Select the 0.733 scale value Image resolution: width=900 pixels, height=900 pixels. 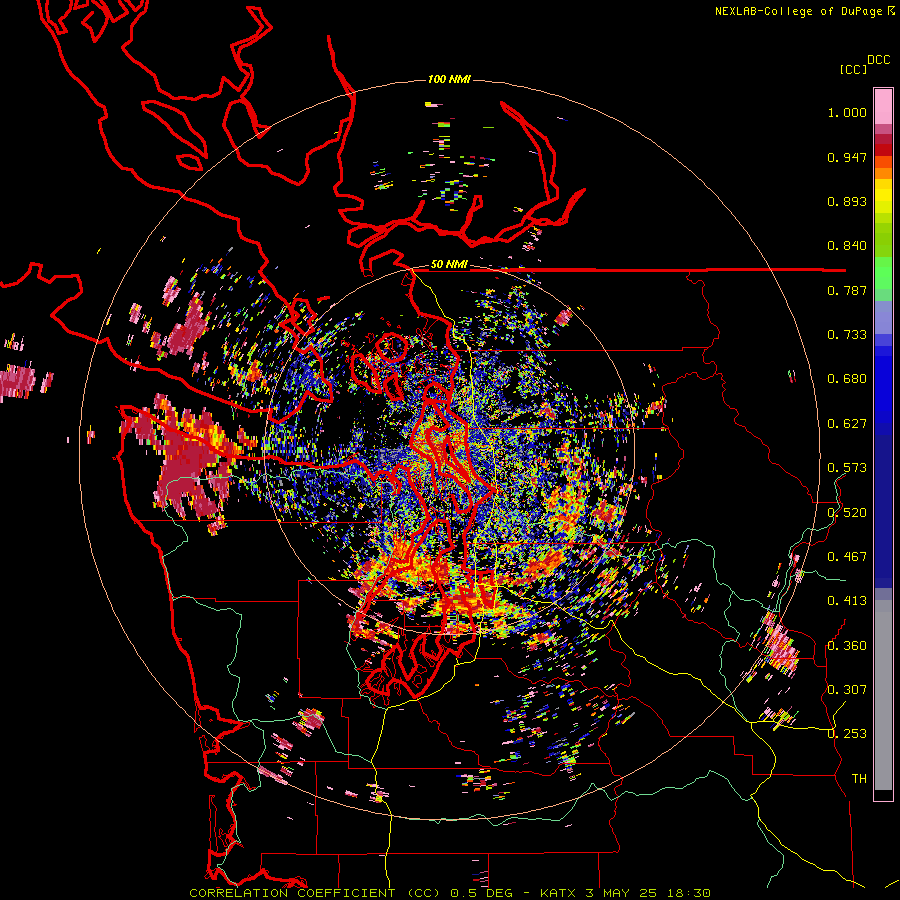pos(847,335)
